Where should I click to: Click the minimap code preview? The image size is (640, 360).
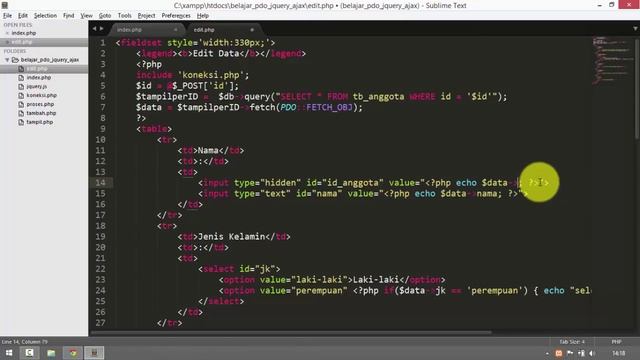click(612, 60)
